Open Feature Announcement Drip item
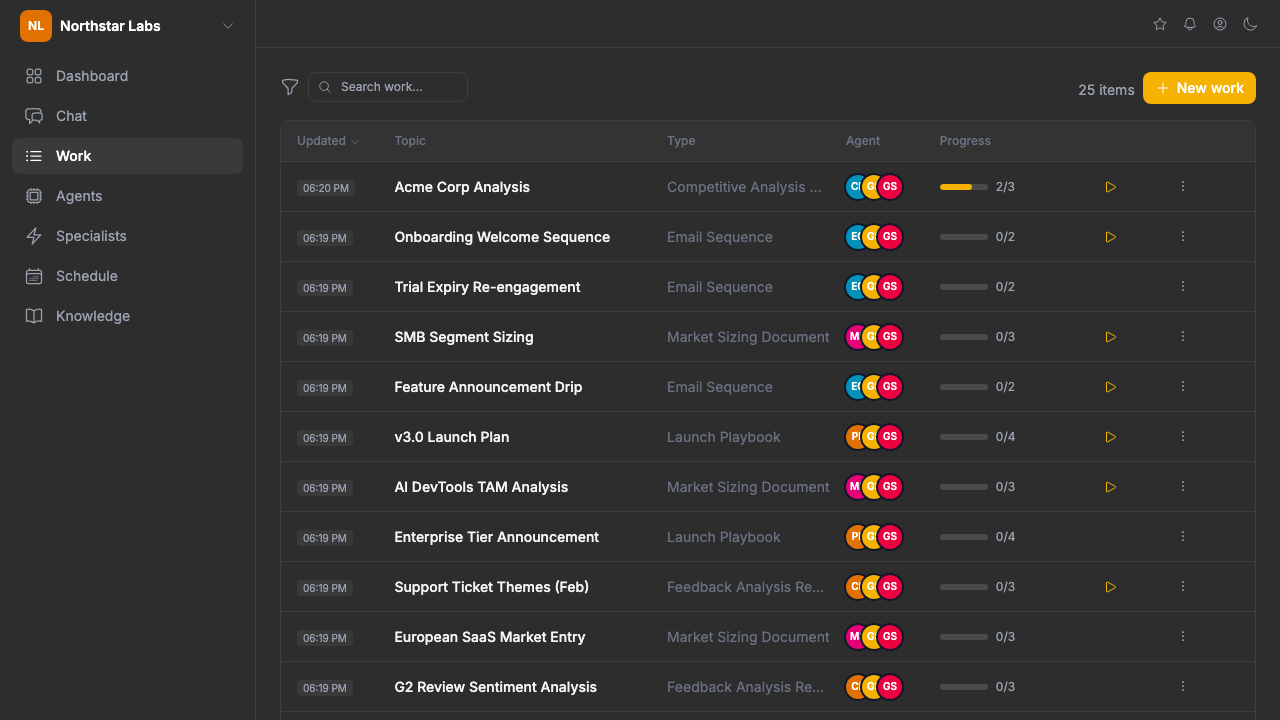 (488, 387)
